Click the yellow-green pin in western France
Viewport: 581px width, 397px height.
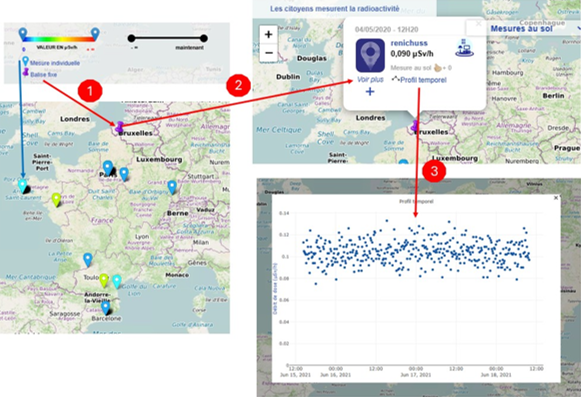[x=56, y=199]
